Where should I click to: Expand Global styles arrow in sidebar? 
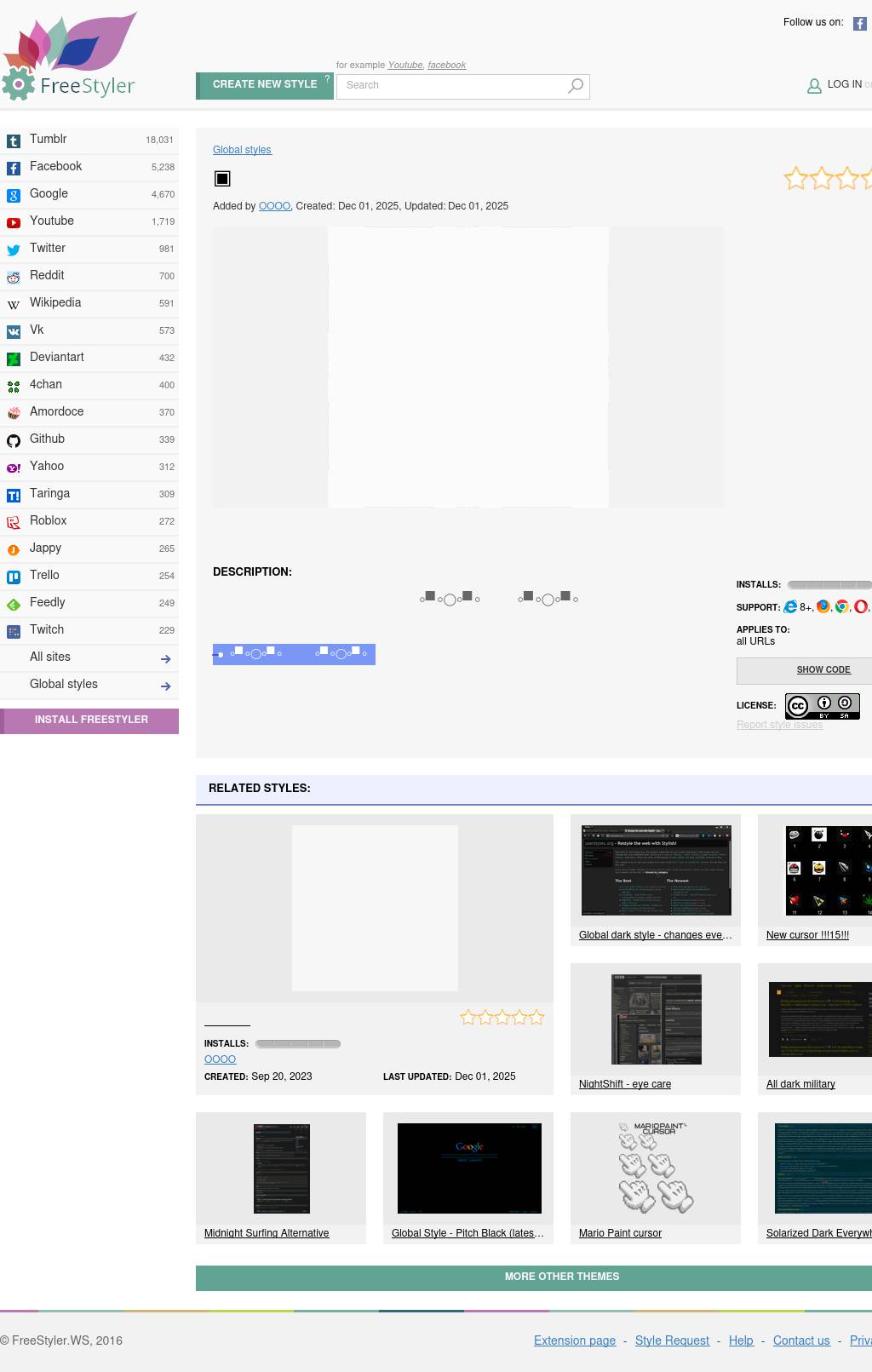point(165,686)
